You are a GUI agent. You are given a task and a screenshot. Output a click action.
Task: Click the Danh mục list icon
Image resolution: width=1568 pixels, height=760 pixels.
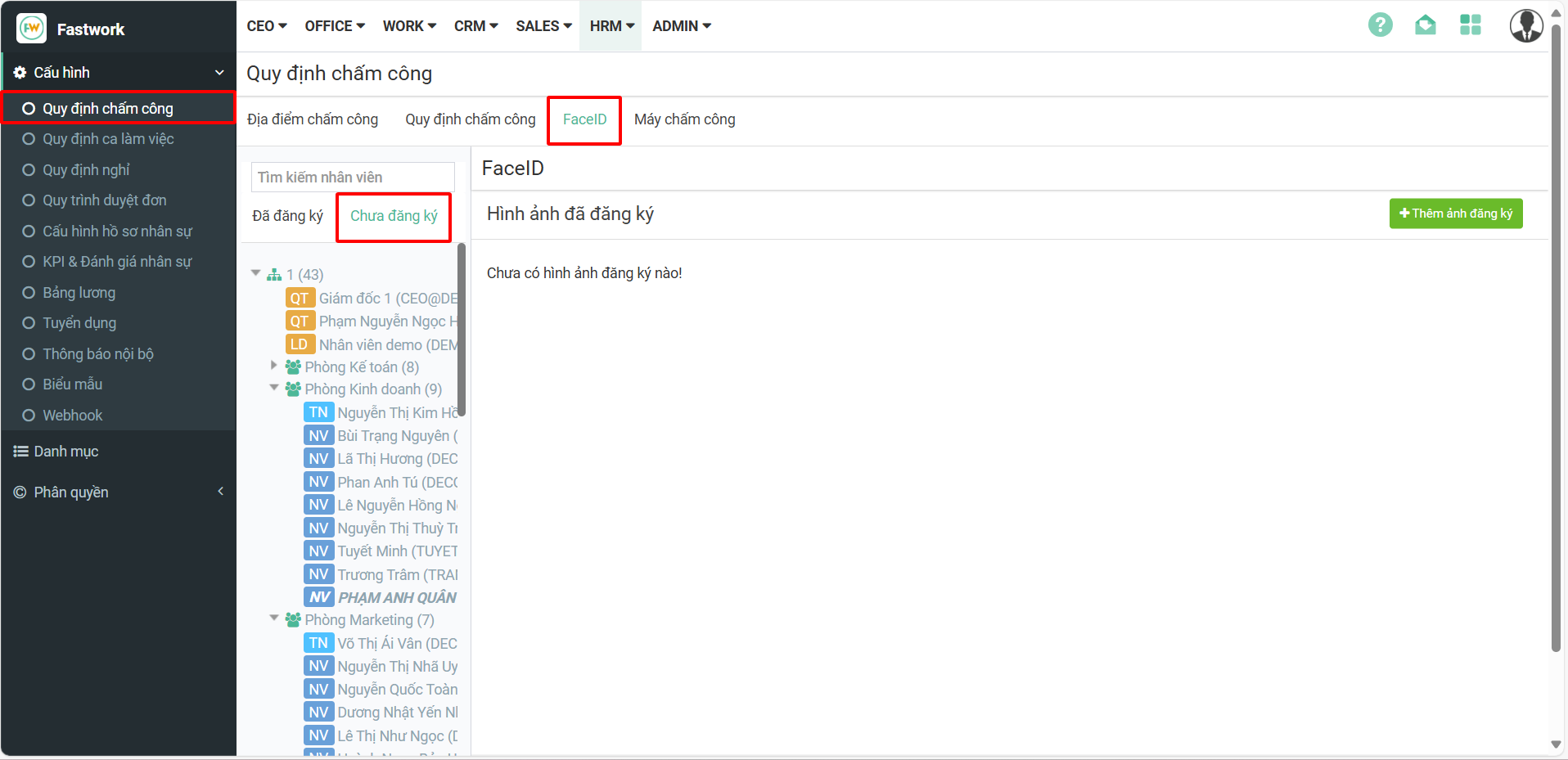pos(20,452)
